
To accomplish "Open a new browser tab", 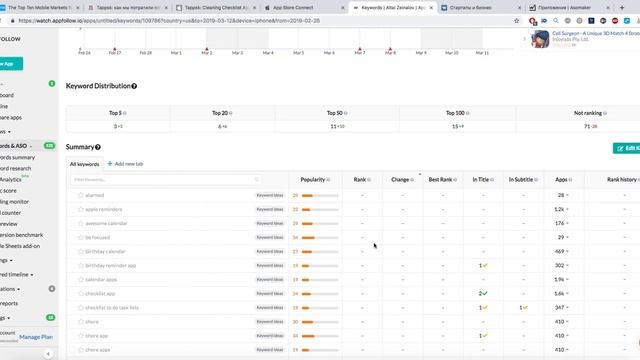I will [622, 7].
